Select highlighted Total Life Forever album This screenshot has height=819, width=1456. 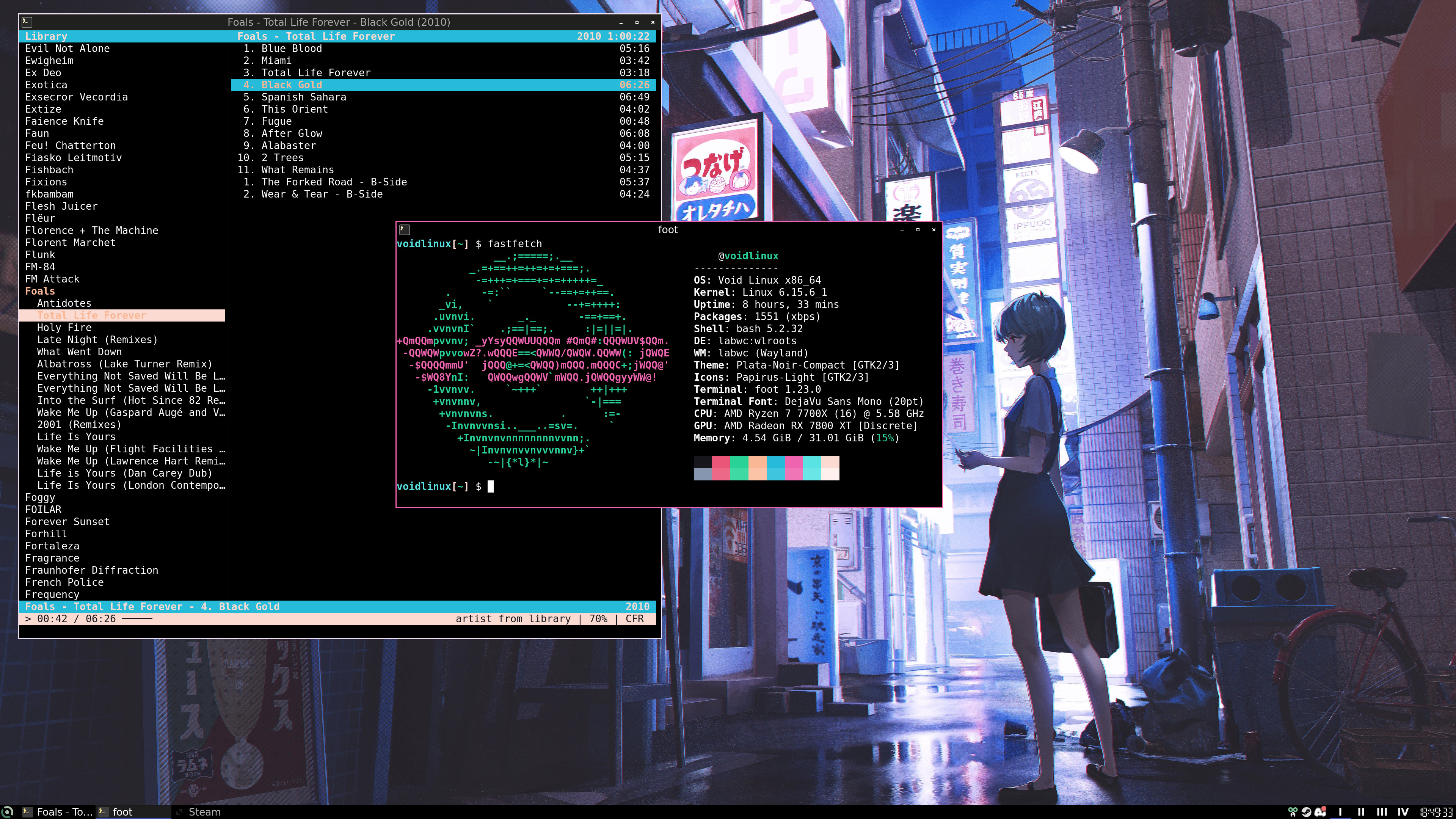pos(122,315)
